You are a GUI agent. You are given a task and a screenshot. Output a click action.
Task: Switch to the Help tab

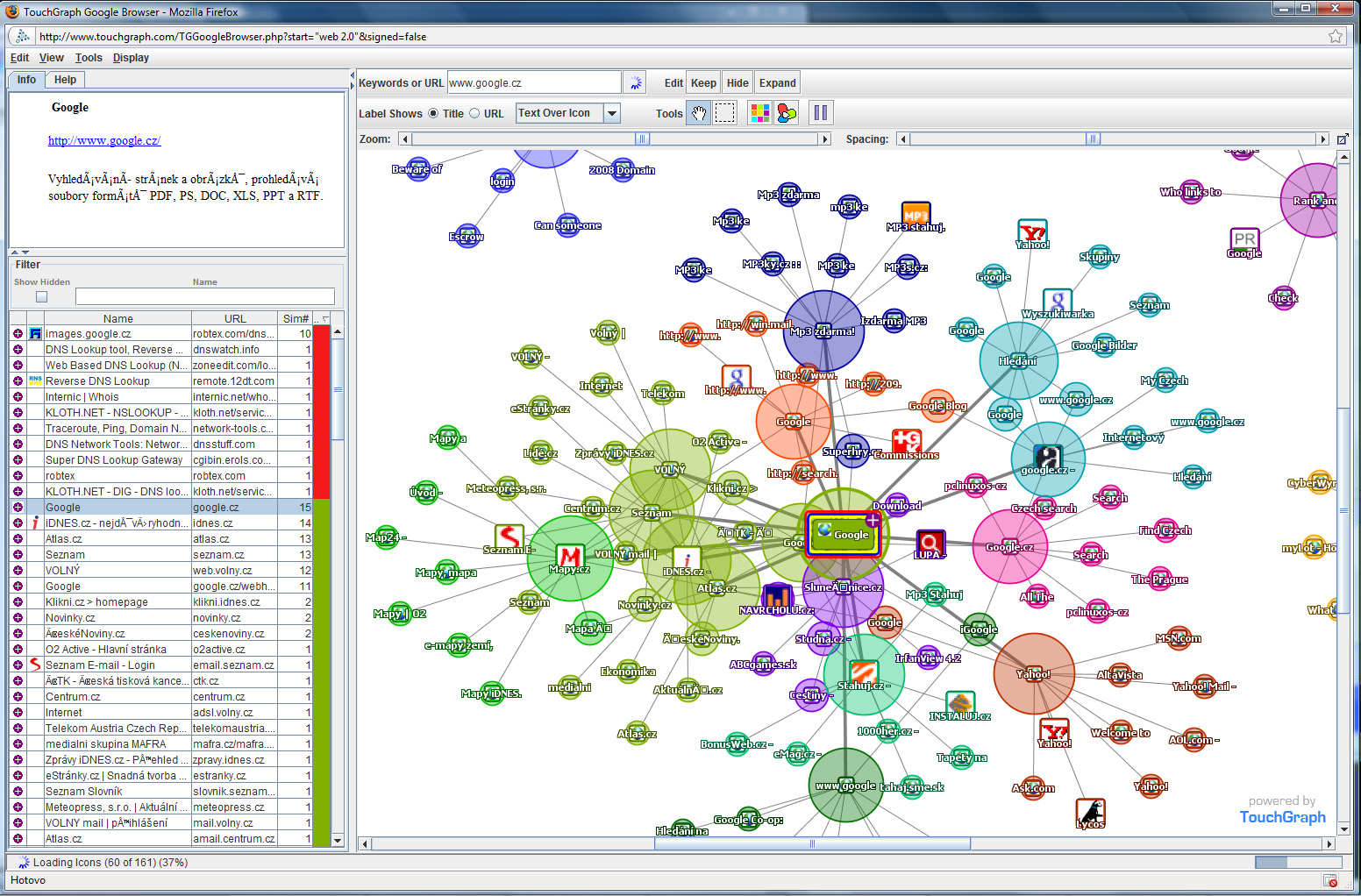65,80
